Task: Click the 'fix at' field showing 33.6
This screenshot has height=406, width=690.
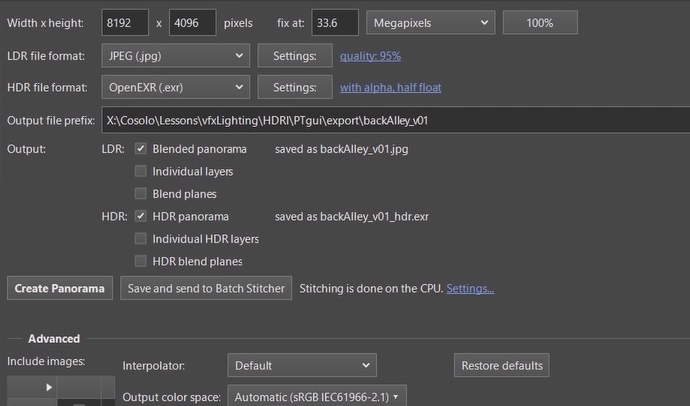Action: tap(335, 23)
